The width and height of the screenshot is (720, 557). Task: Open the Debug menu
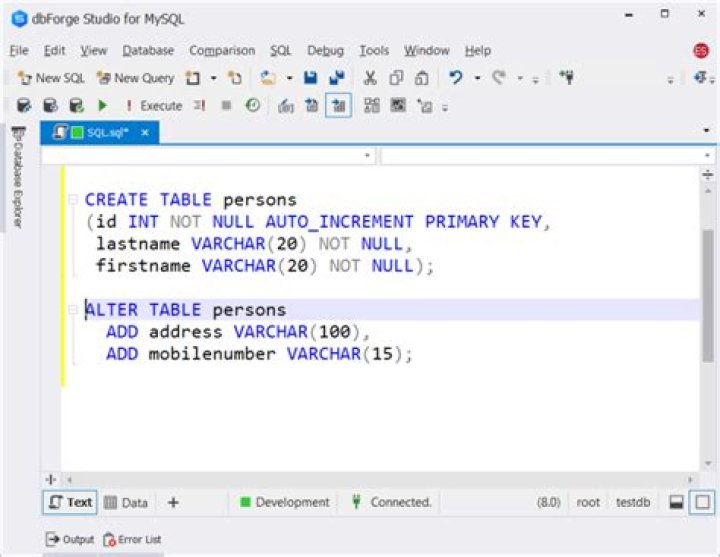point(325,51)
